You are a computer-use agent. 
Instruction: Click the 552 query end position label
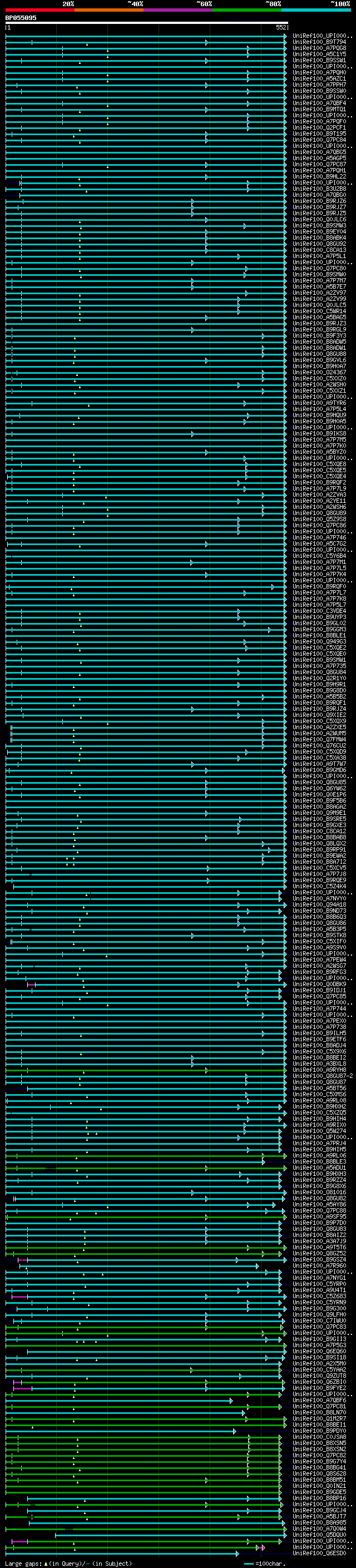coord(280,27)
